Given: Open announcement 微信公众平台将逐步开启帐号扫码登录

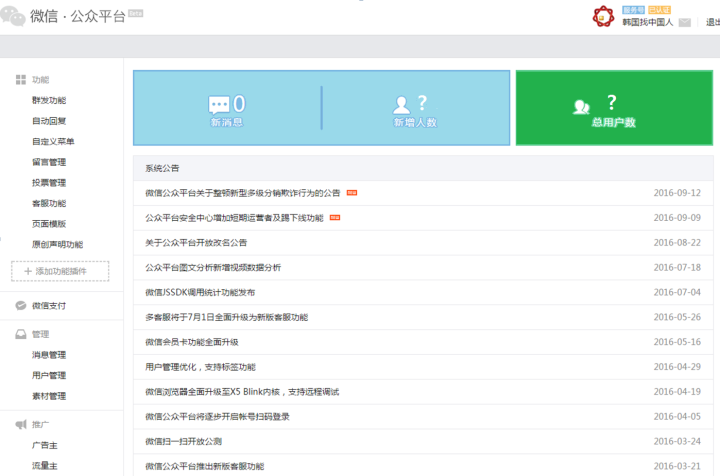Looking at the screenshot, I should point(218,417).
